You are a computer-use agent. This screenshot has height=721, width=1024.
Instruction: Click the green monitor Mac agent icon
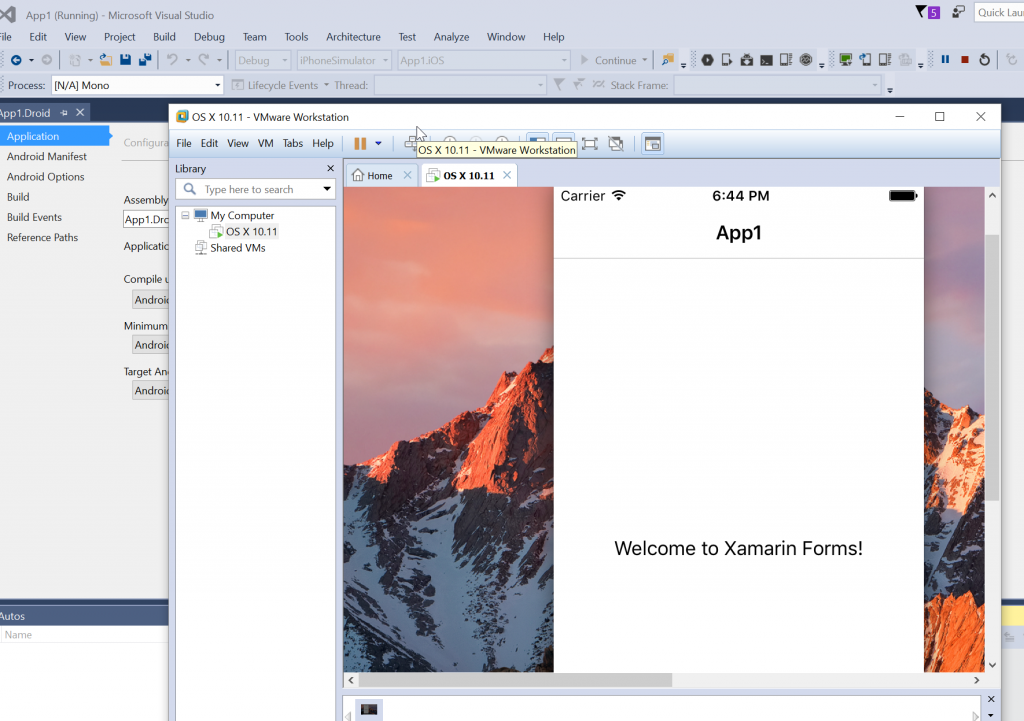(846, 60)
